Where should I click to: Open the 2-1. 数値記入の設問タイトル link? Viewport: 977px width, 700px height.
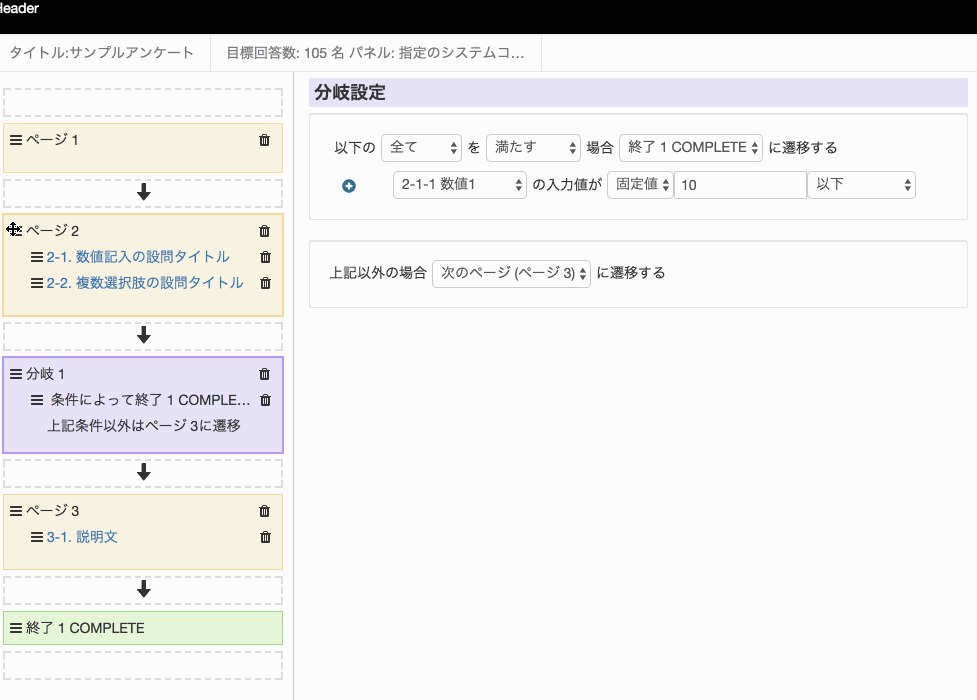(x=137, y=257)
